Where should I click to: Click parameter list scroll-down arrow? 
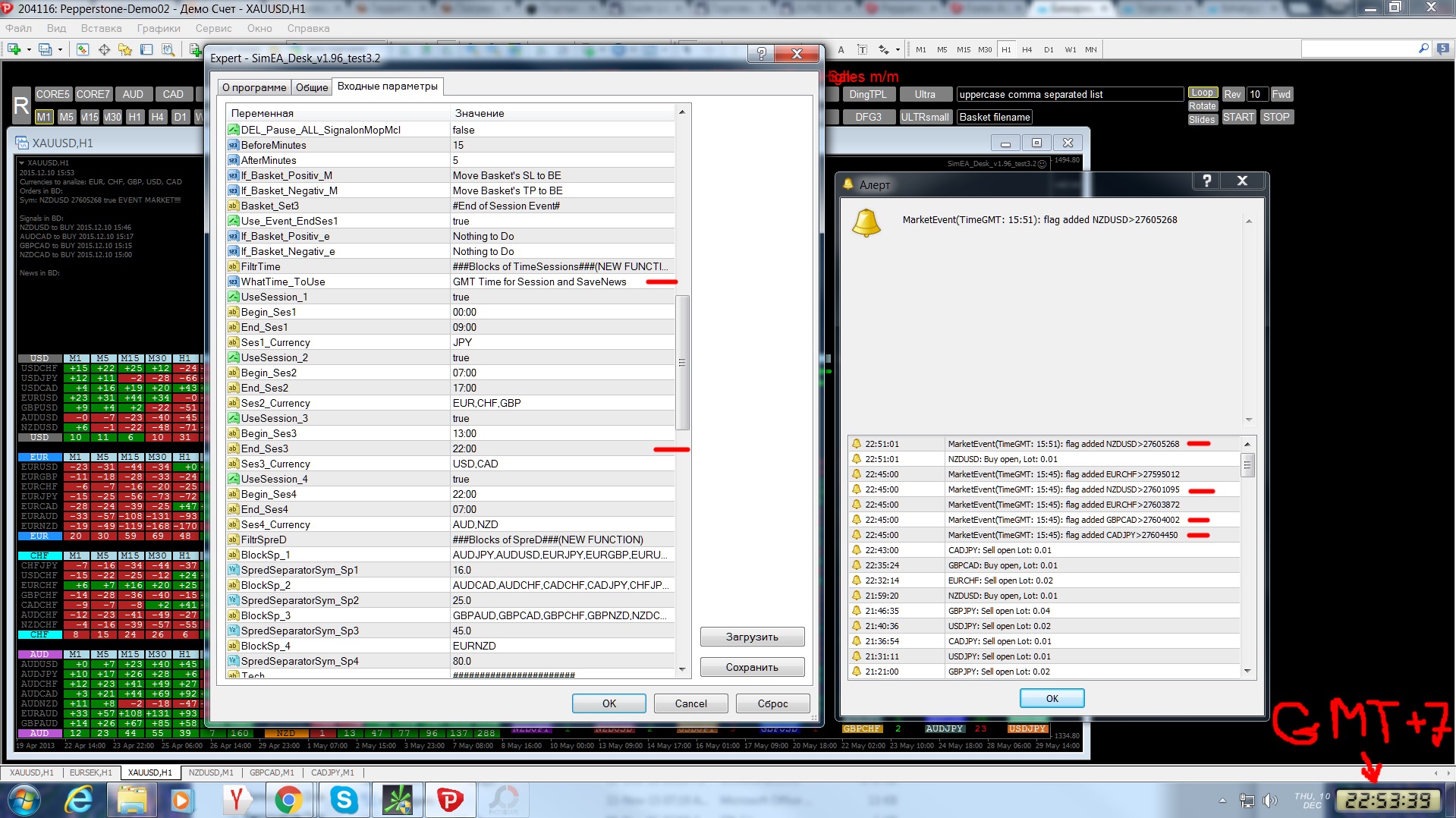click(x=682, y=669)
